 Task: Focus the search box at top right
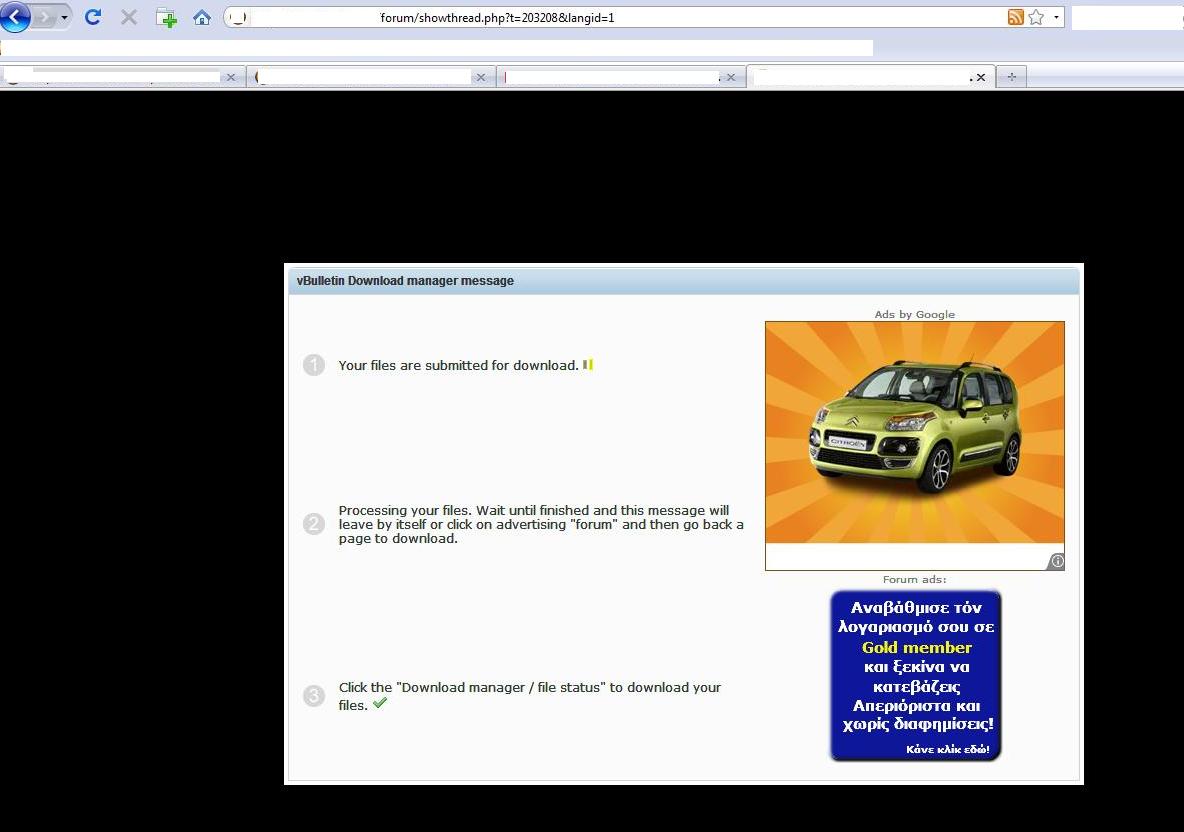(x=1127, y=17)
